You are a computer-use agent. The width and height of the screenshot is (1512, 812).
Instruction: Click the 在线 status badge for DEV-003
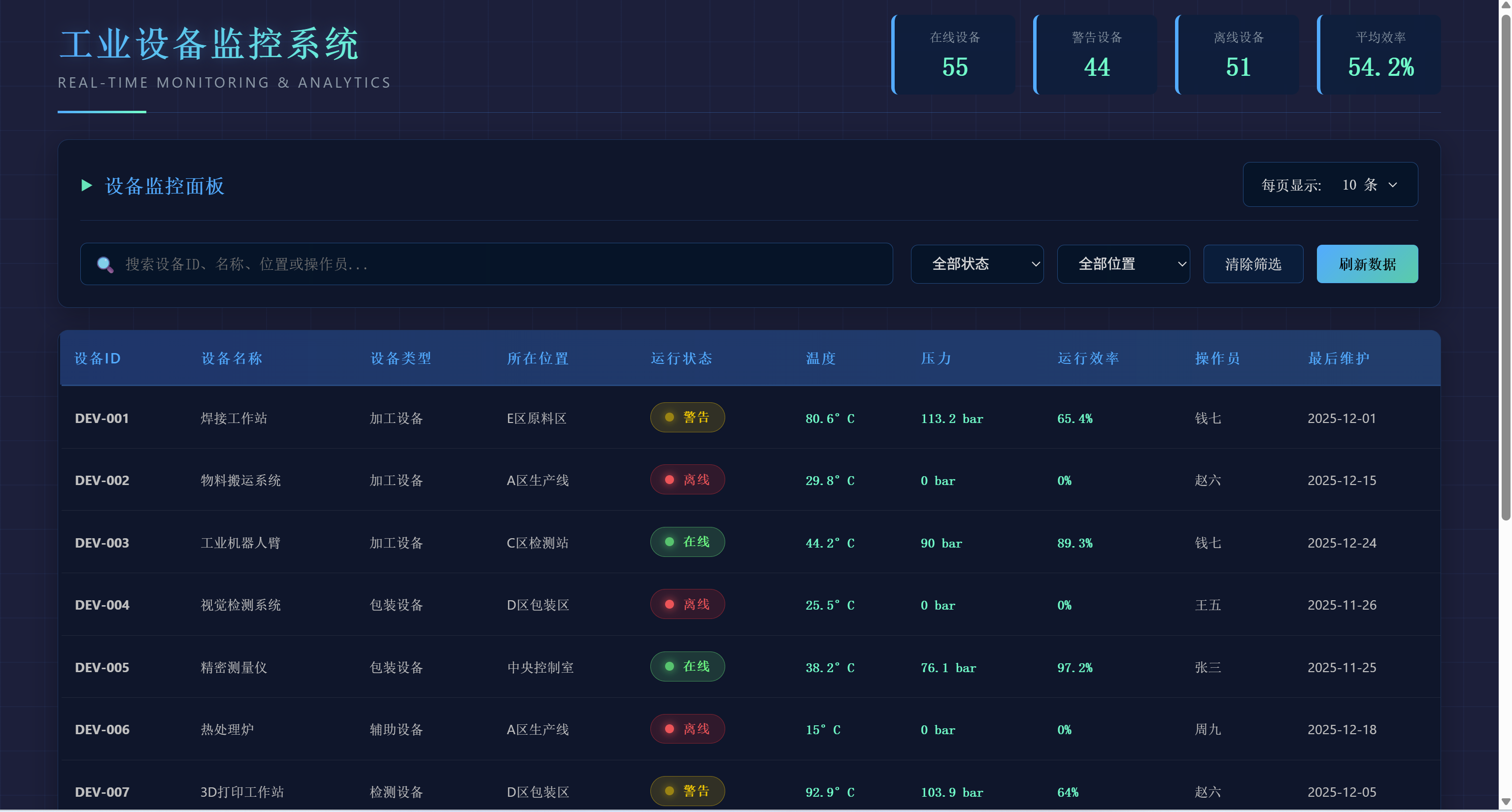687,542
